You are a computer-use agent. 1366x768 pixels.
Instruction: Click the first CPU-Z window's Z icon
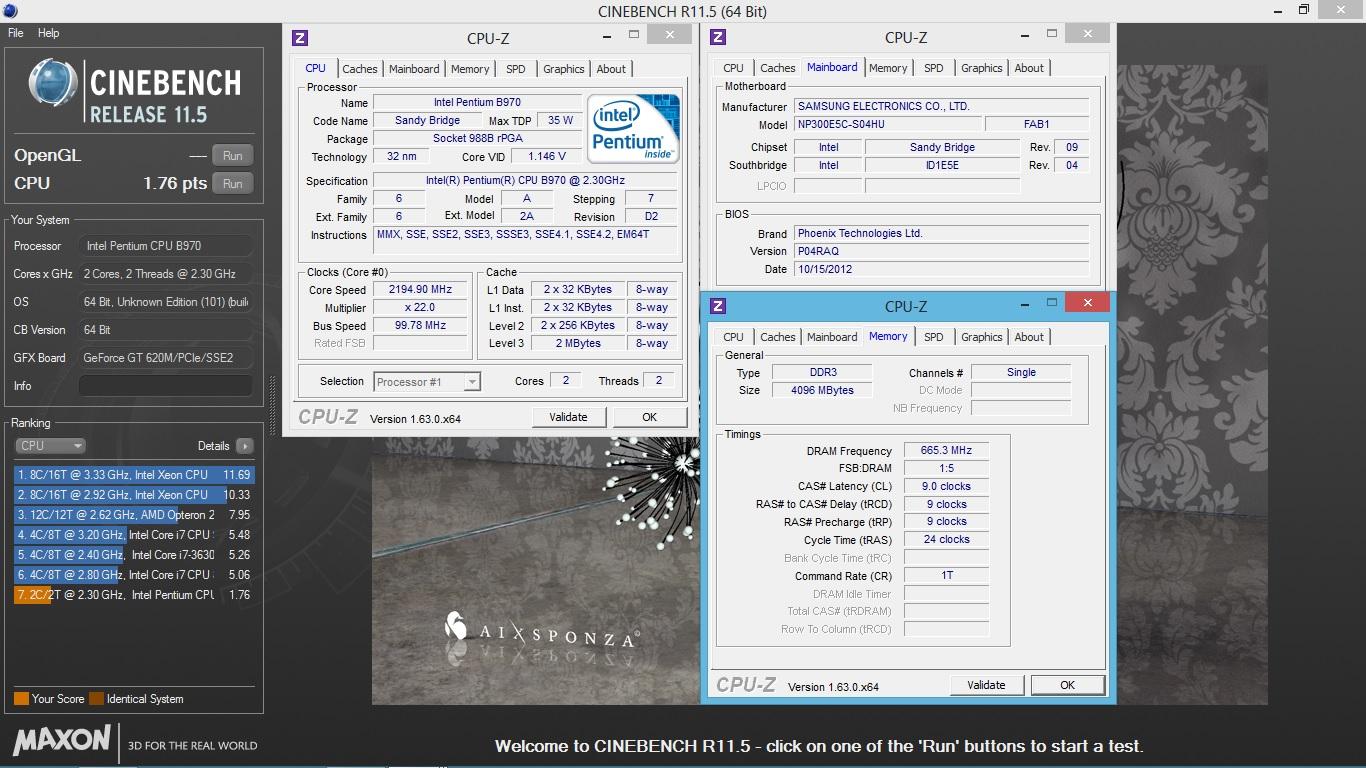299,38
